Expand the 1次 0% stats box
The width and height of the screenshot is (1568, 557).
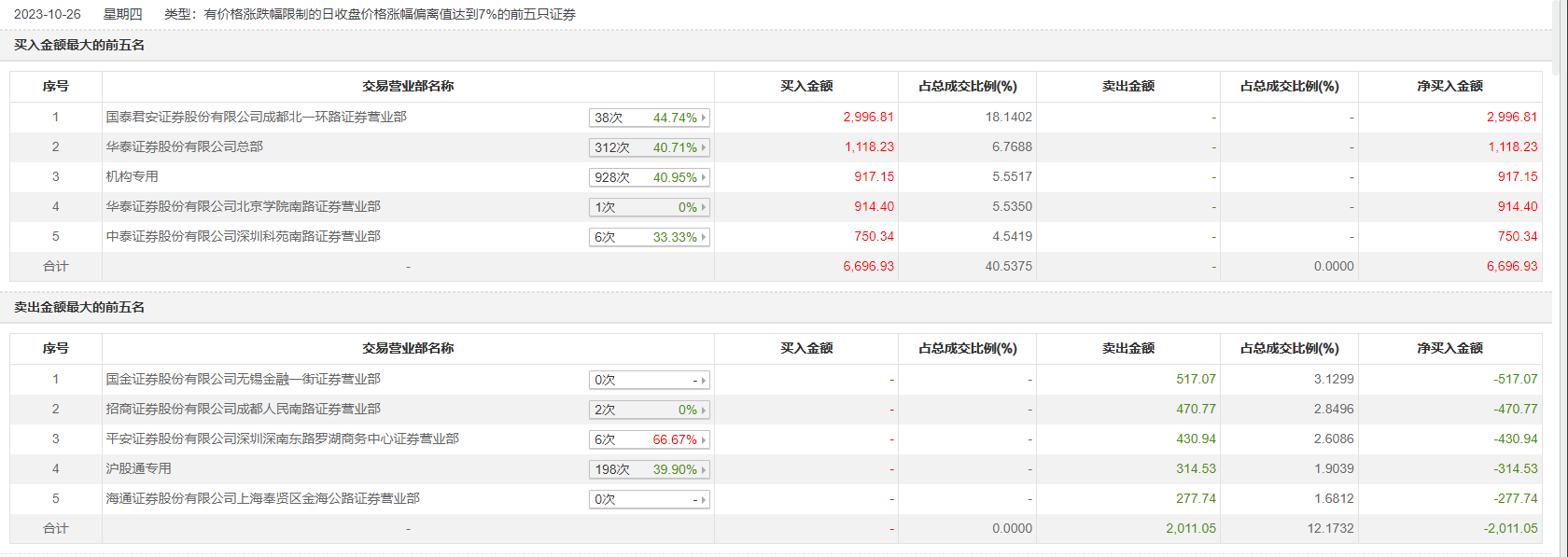click(x=649, y=207)
